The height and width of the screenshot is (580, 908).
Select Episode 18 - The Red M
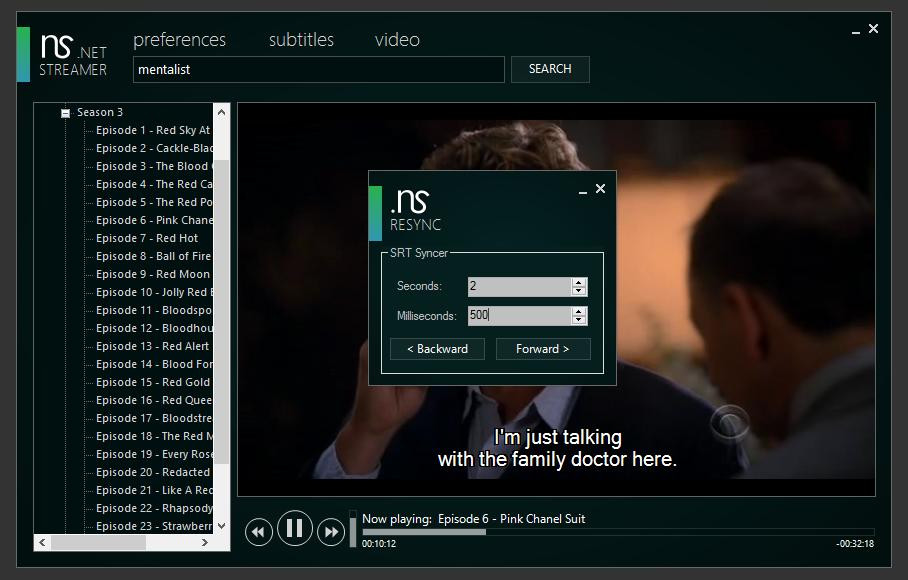tap(154, 436)
